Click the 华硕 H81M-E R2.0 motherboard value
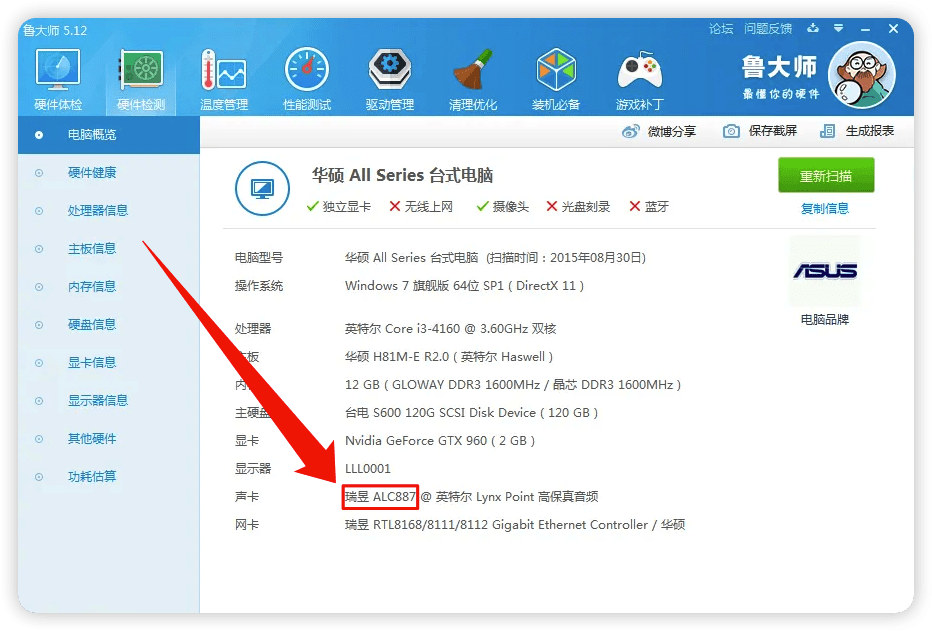Image resolution: width=932 pixels, height=631 pixels. pos(449,356)
